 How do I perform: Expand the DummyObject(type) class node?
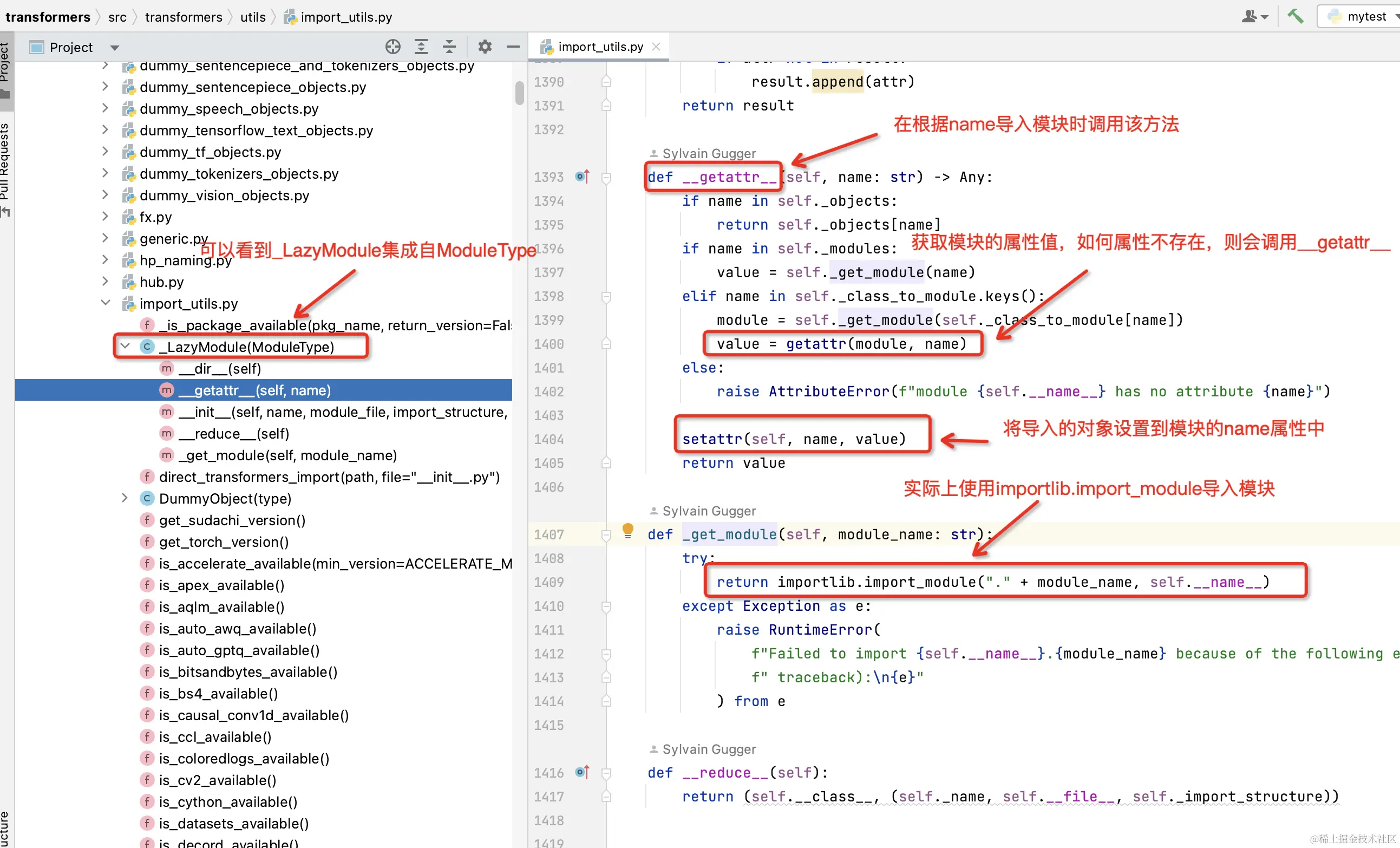125,498
